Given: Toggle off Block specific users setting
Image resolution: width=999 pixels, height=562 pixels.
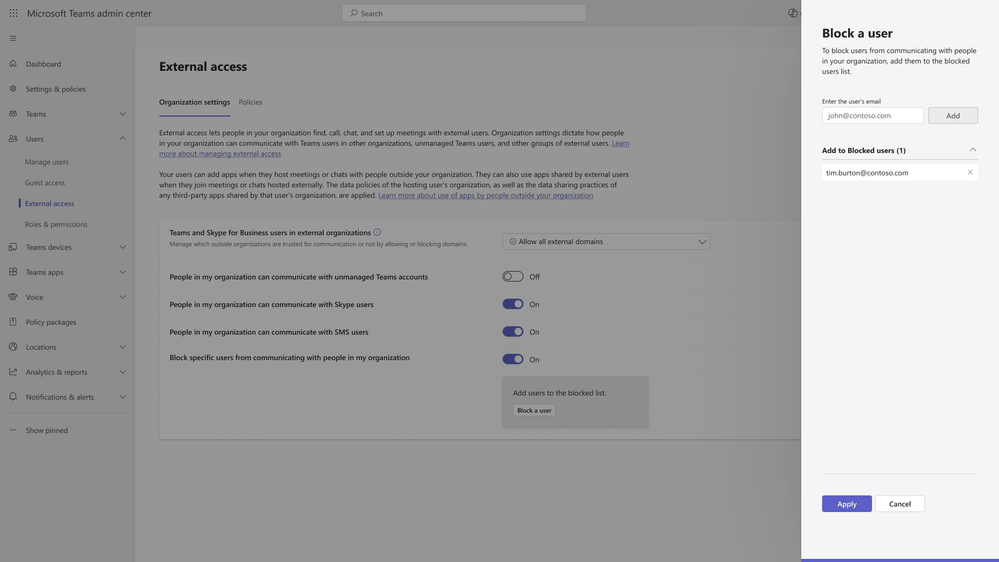Looking at the screenshot, I should coord(513,359).
